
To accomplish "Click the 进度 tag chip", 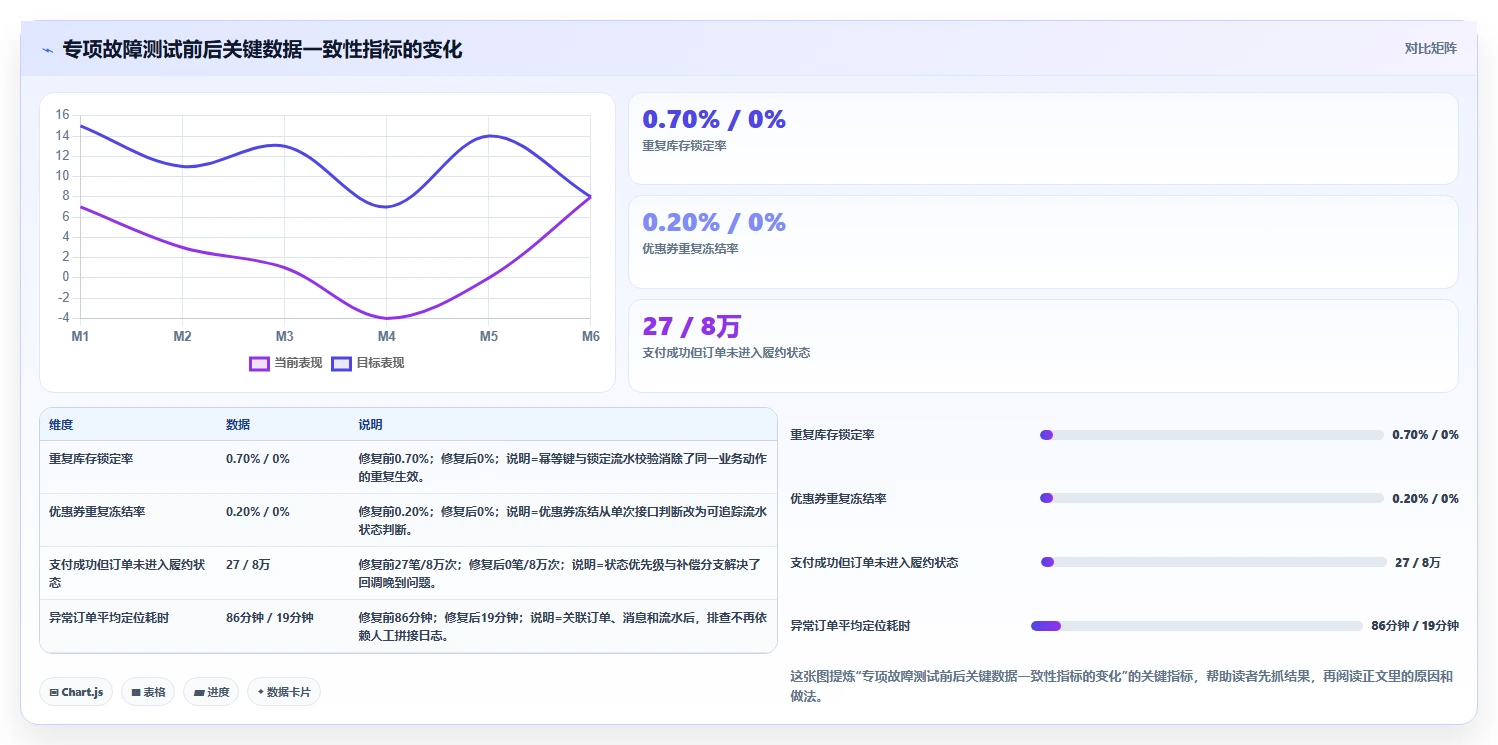I will pyautogui.click(x=211, y=692).
